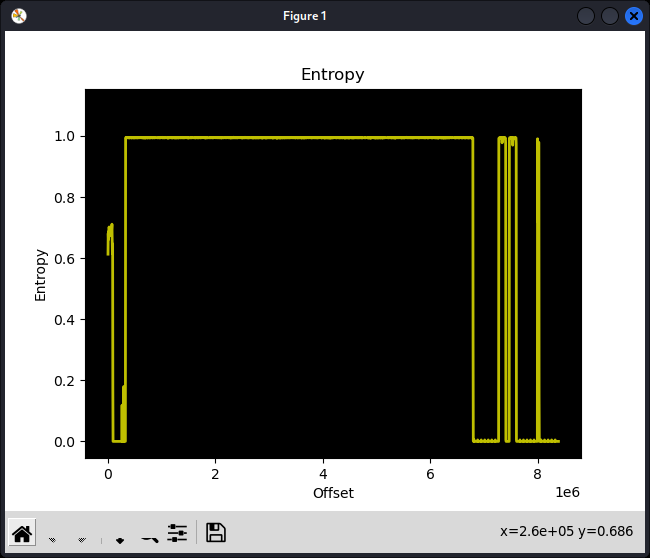
Task: Maximize the Figure 1 window
Action: (609, 15)
